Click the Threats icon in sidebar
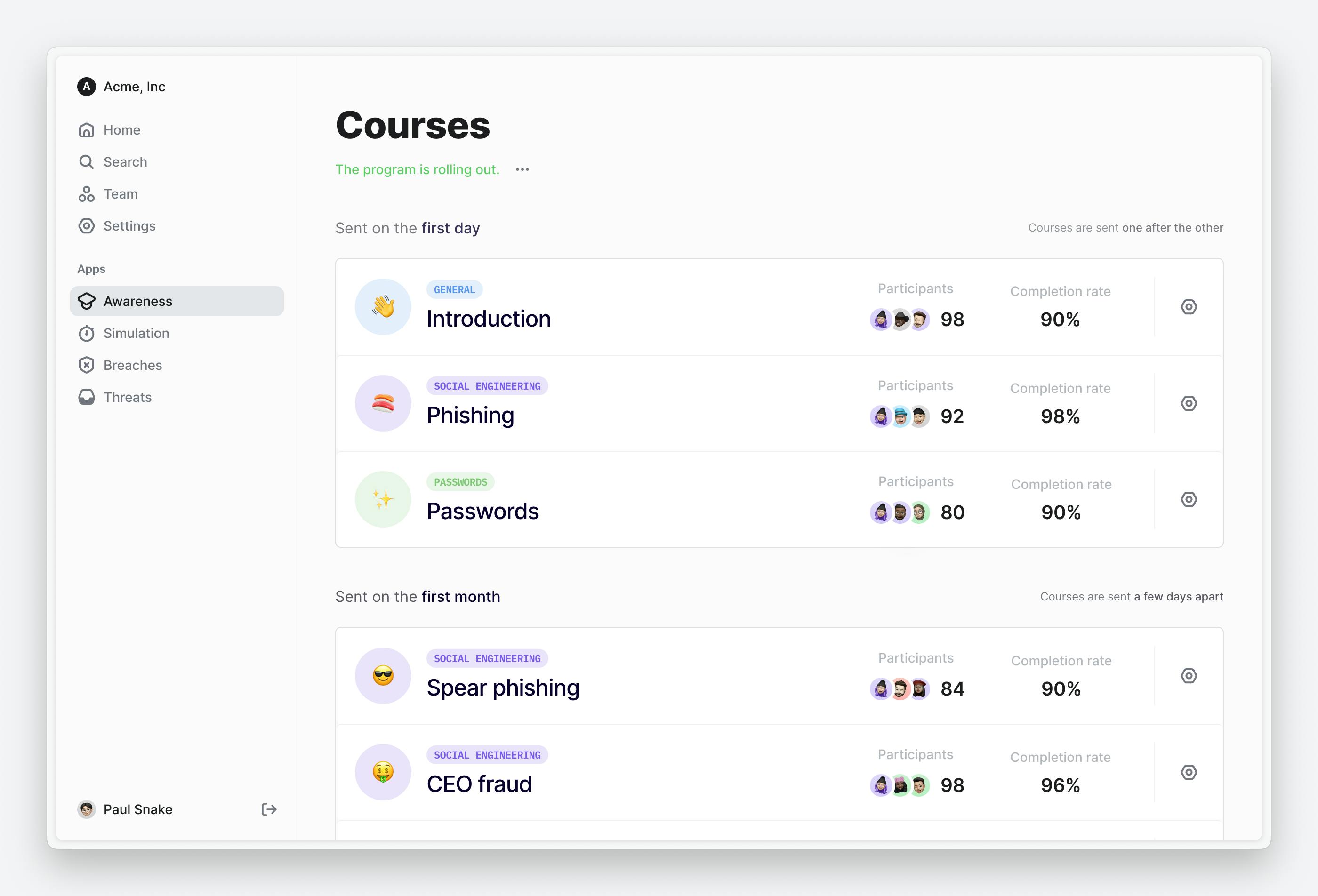1318x896 pixels. (87, 397)
